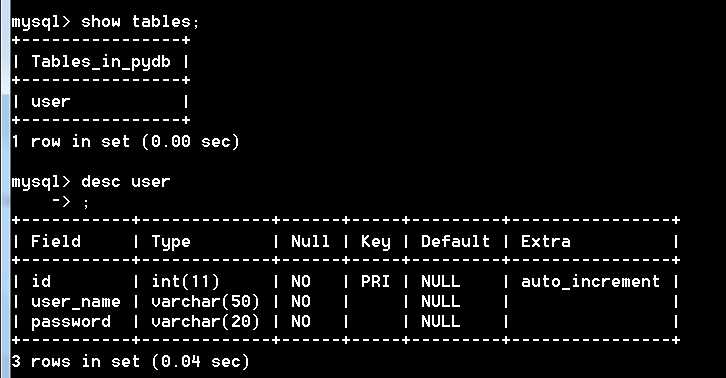The height and width of the screenshot is (378, 726).
Task: Click the Key column header
Action: click(x=376, y=242)
